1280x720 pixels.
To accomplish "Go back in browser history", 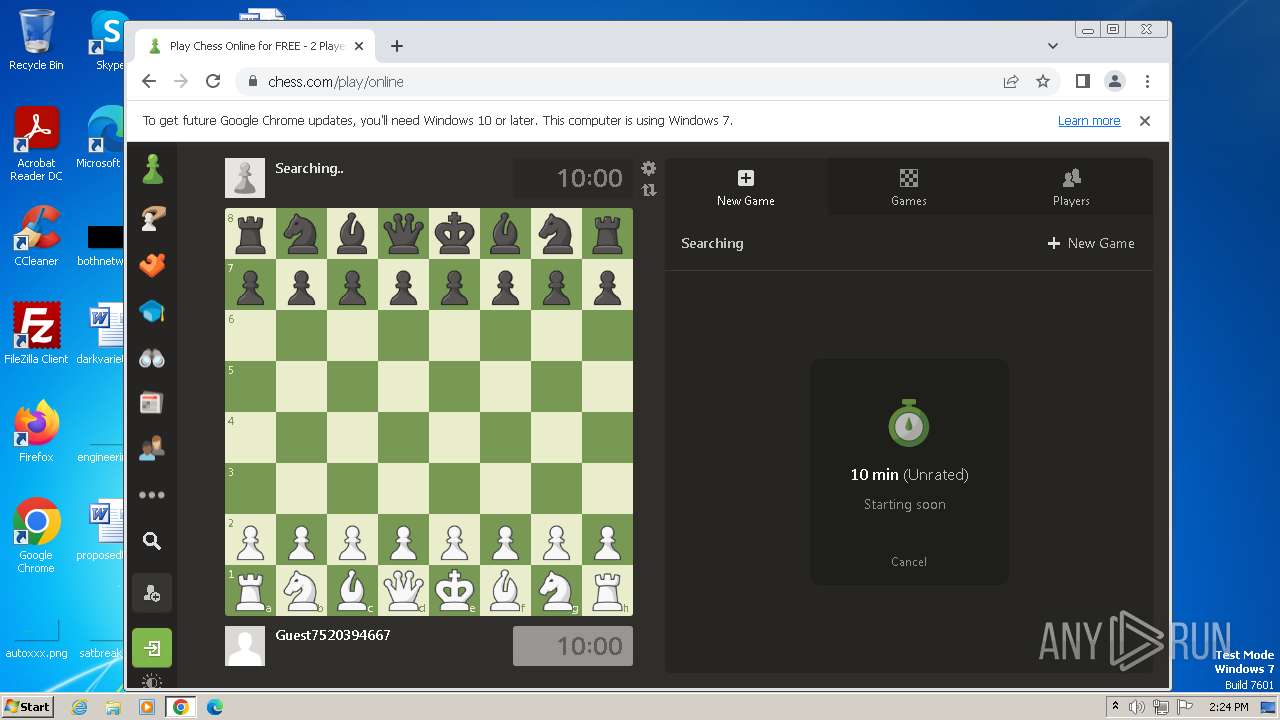I will 149,82.
